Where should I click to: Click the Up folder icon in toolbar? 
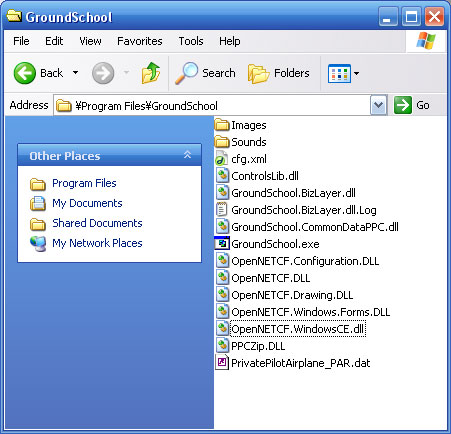point(151,73)
